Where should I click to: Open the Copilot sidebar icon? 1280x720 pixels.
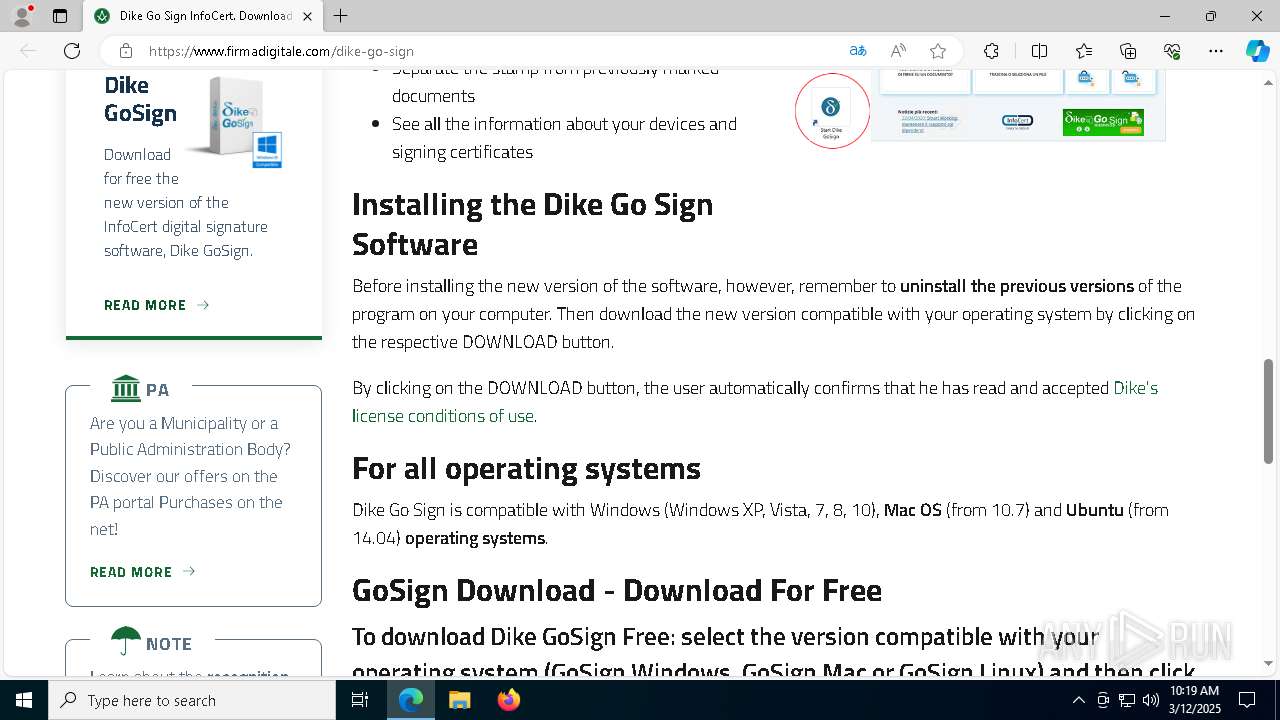(x=1257, y=51)
